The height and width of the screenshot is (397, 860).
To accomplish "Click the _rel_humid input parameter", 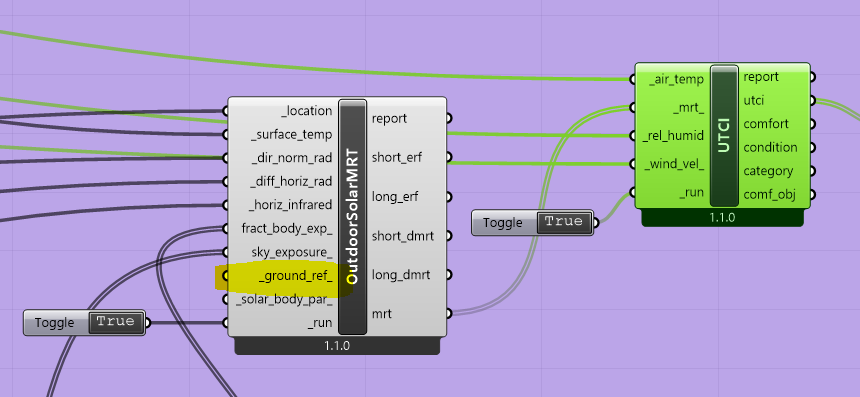I will (674, 135).
